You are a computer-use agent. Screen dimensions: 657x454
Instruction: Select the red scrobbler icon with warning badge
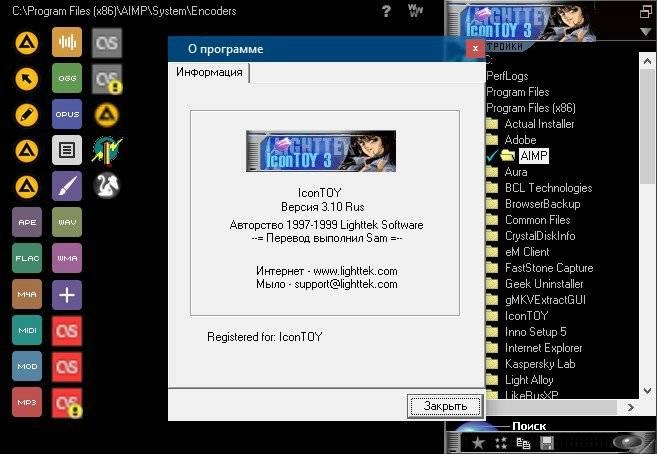point(67,403)
